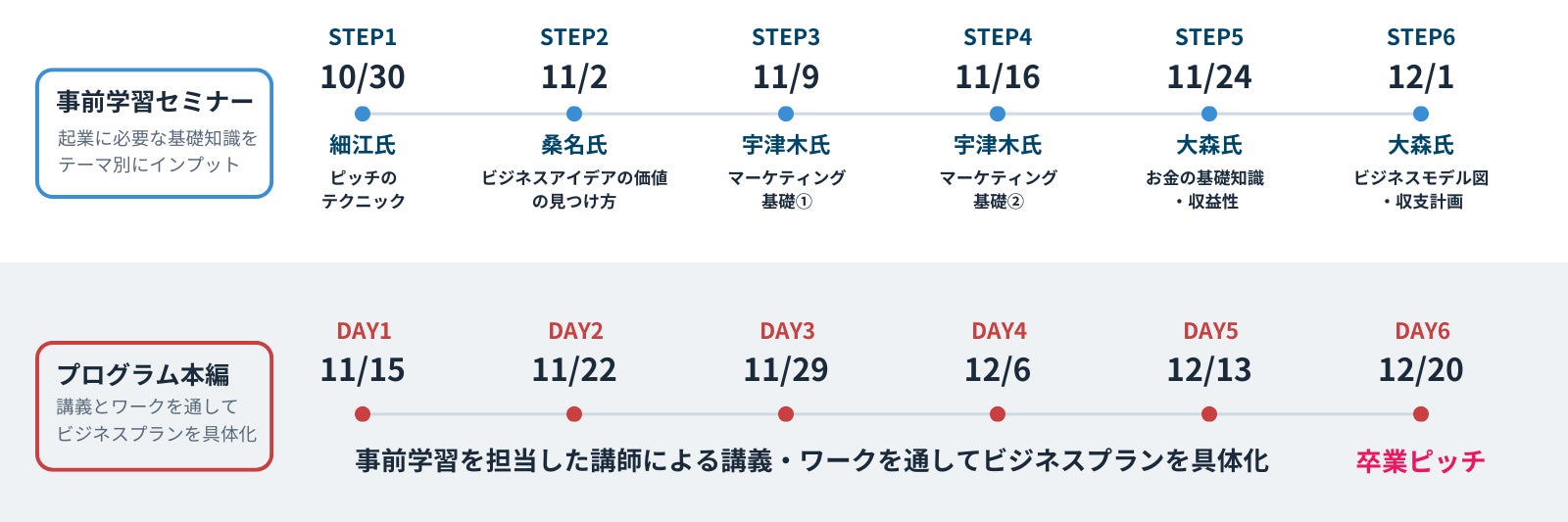Select the blue dot under 11/2
1568x522 pixels.
point(574,114)
